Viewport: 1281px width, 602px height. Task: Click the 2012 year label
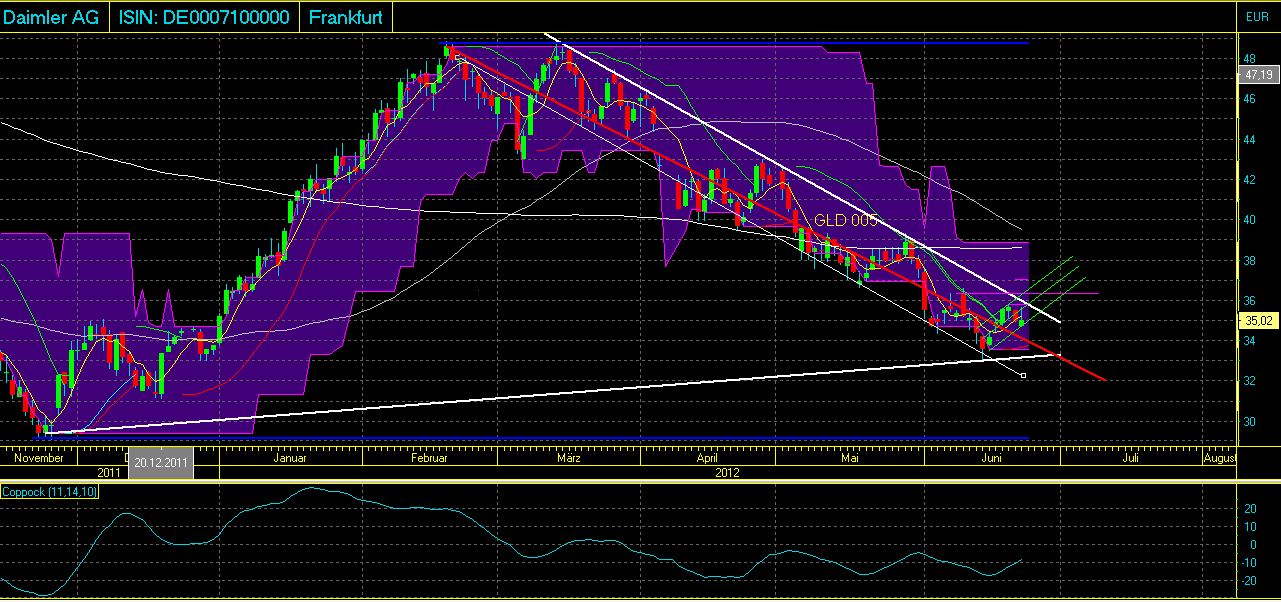point(729,471)
